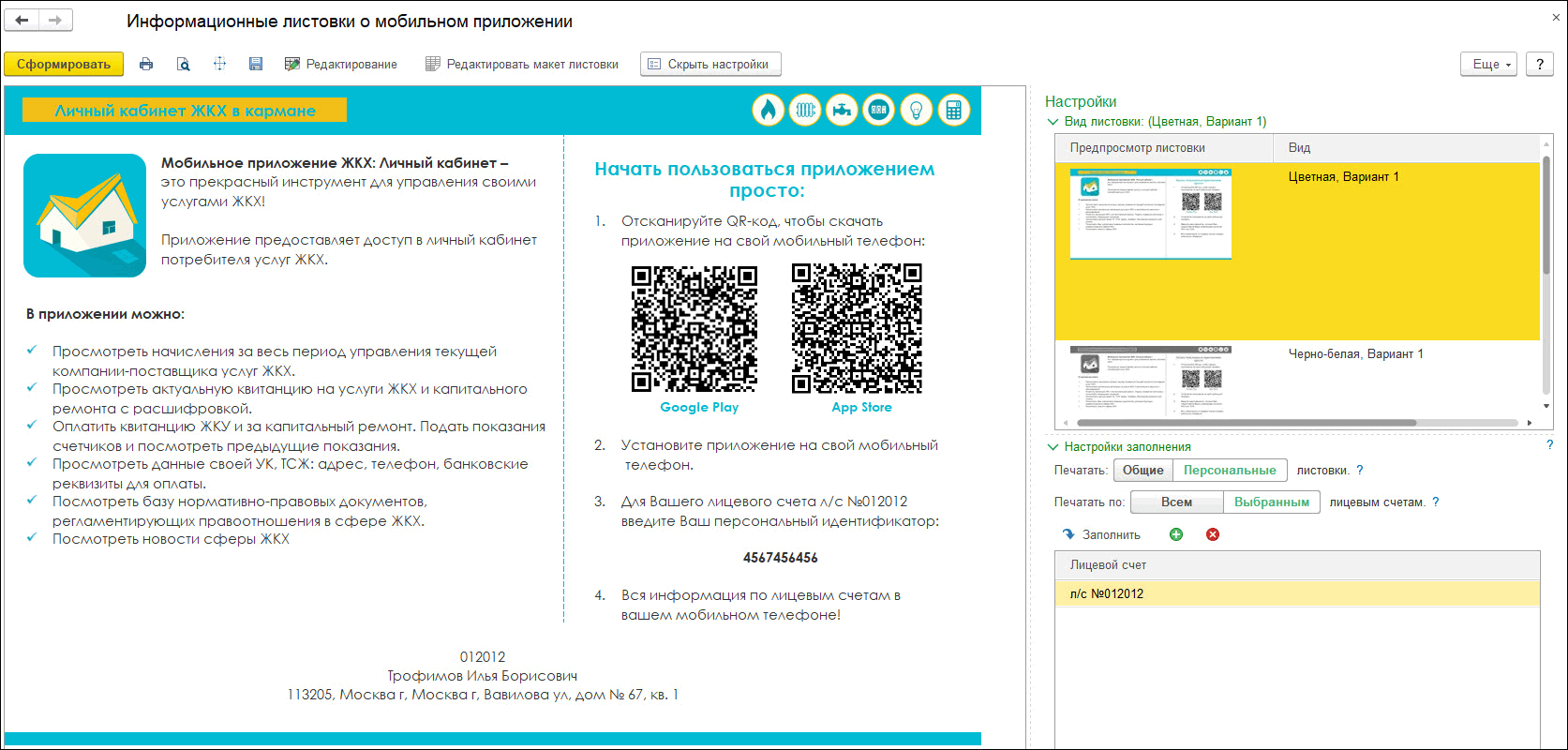The height and width of the screenshot is (750, 1568).
Task: Click identifier 4567456456 in the leaflet
Action: (780, 558)
